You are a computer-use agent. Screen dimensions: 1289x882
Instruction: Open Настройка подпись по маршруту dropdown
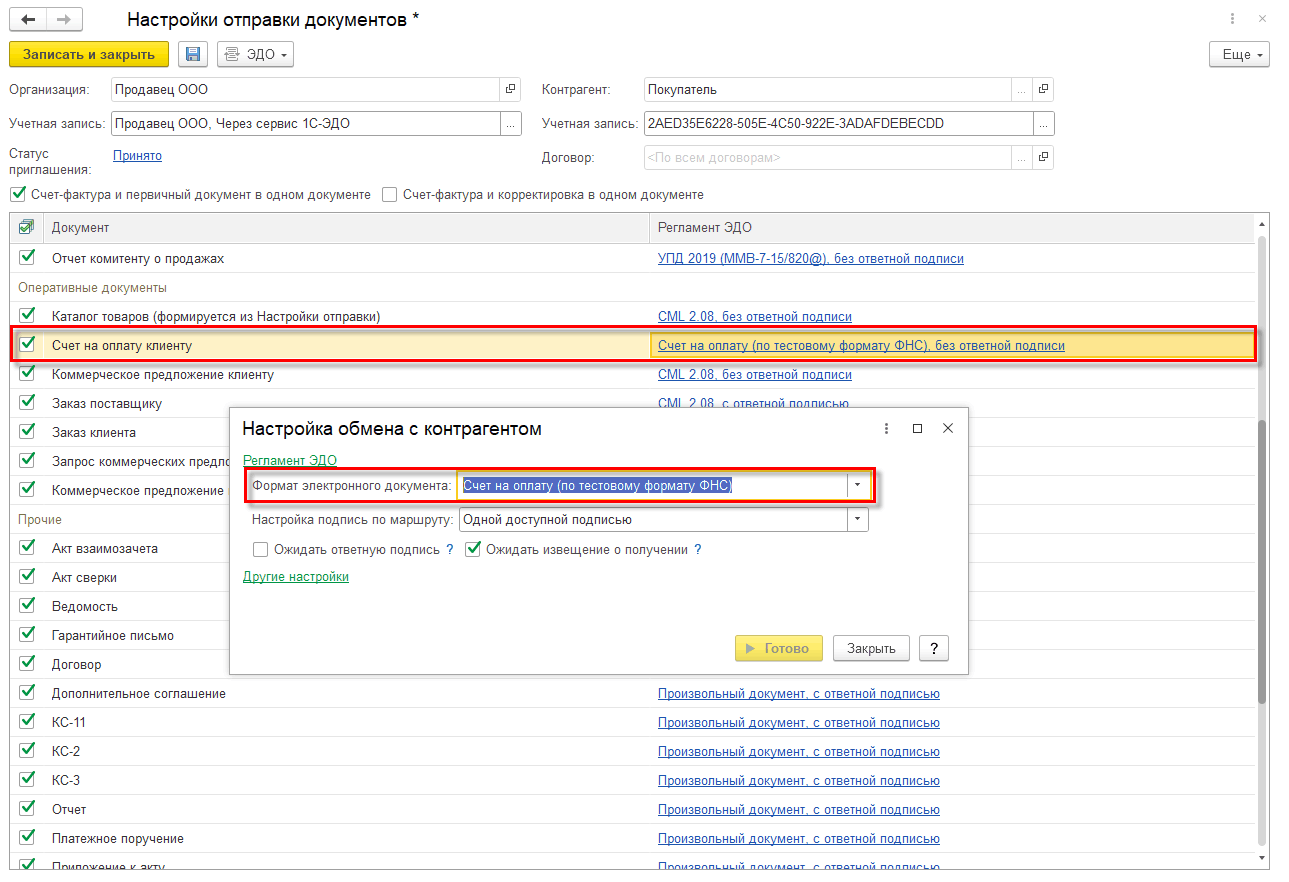point(857,520)
